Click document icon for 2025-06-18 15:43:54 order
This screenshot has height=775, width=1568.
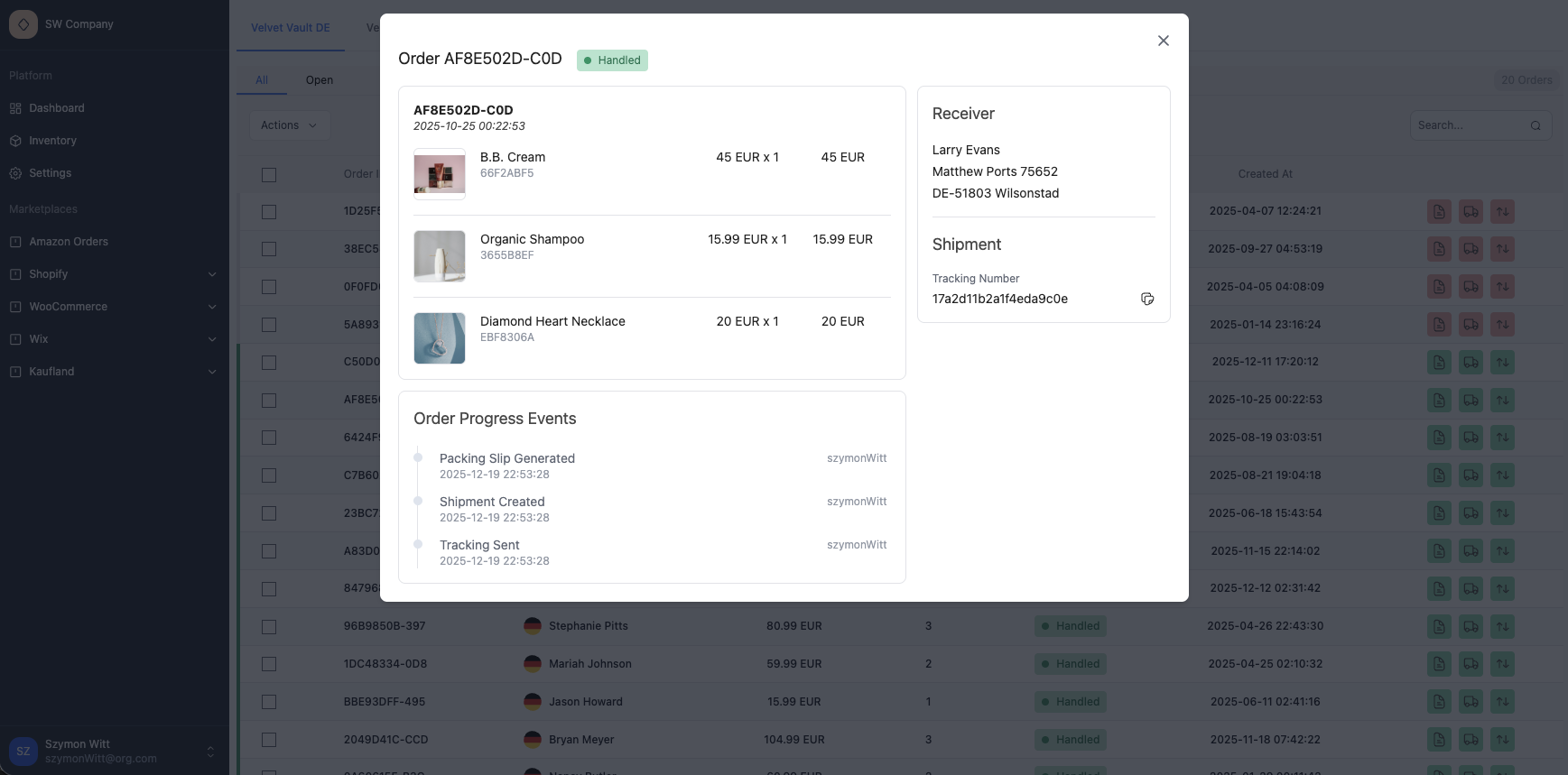[1439, 513]
